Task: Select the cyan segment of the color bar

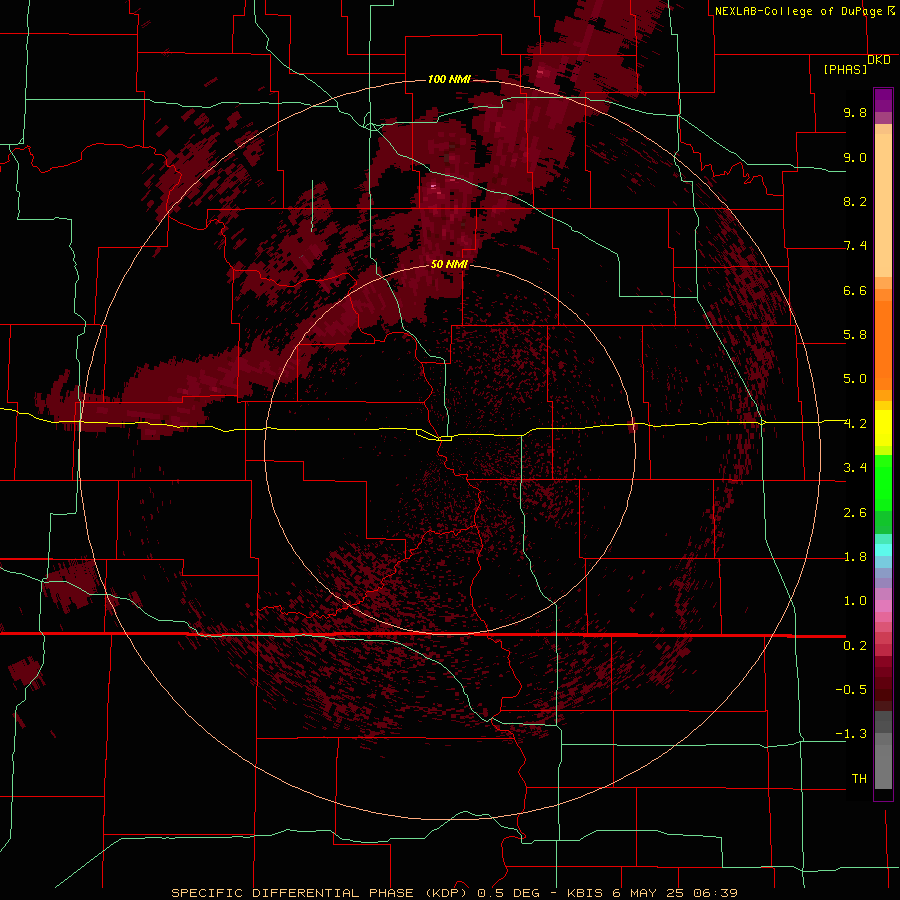Action: pyautogui.click(x=883, y=550)
